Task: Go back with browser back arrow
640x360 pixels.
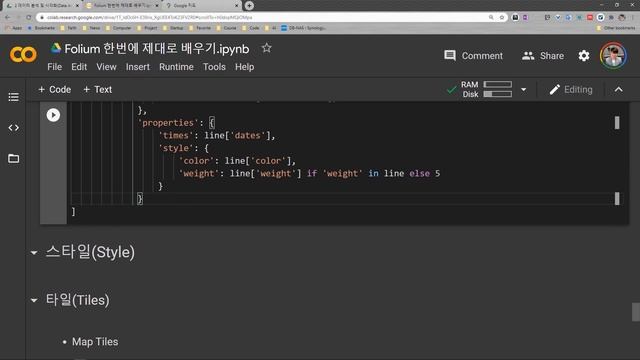Action: coord(8,18)
